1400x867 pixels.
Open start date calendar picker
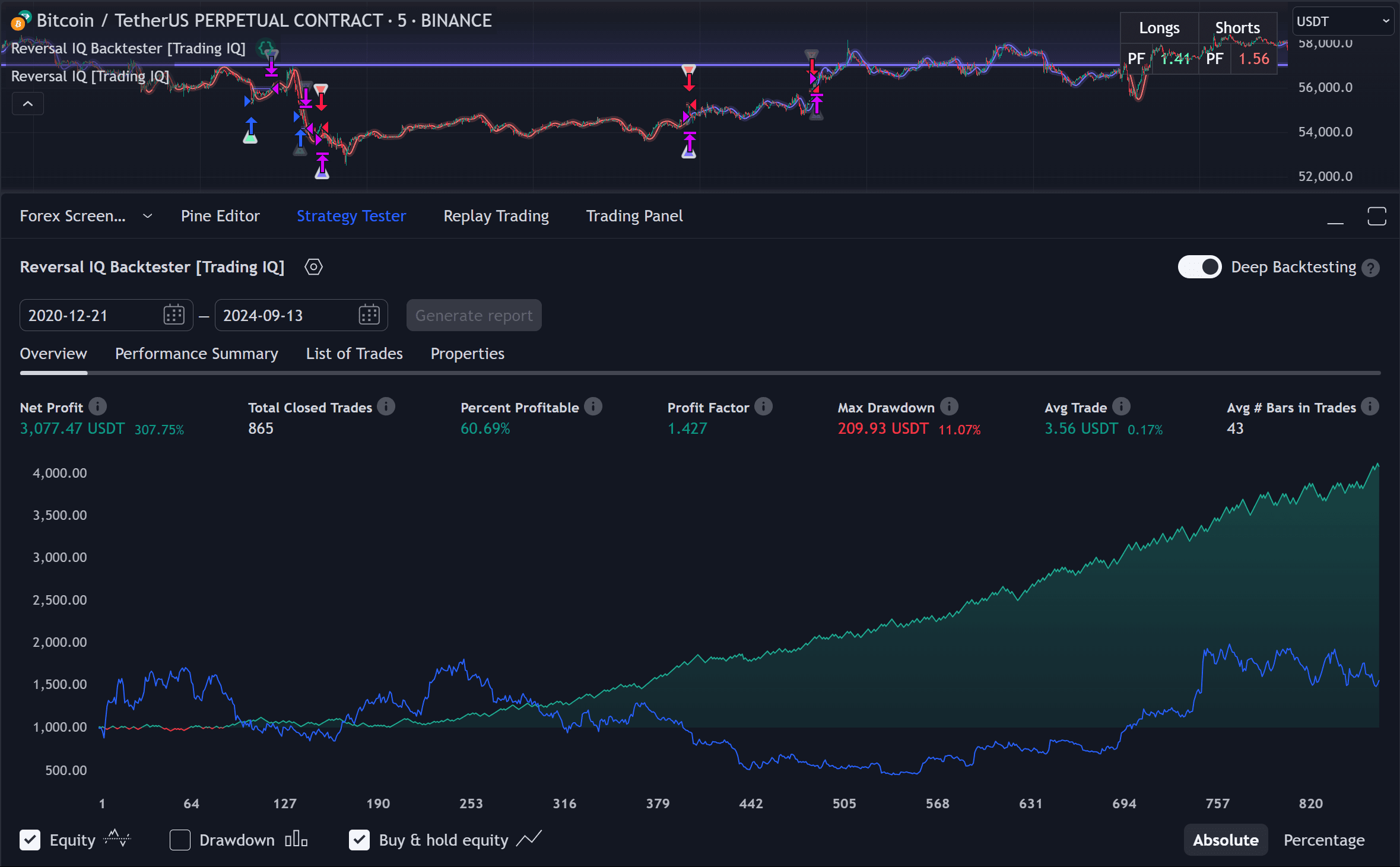point(174,315)
